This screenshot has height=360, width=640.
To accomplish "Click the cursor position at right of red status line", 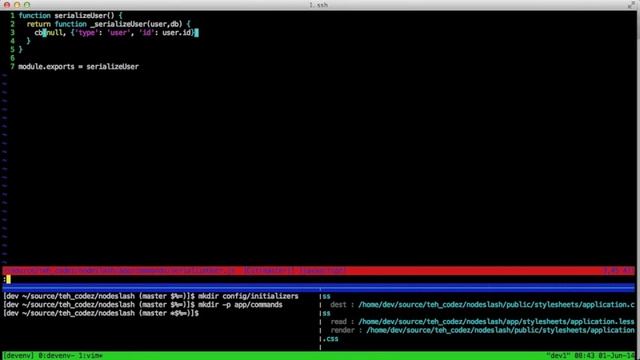I will pos(618,271).
